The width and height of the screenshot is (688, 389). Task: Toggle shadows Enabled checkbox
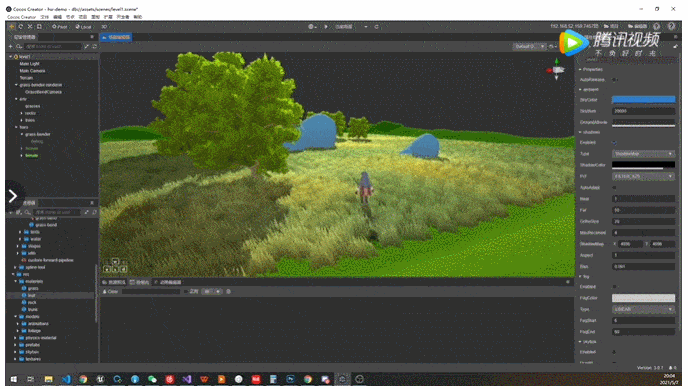[614, 143]
